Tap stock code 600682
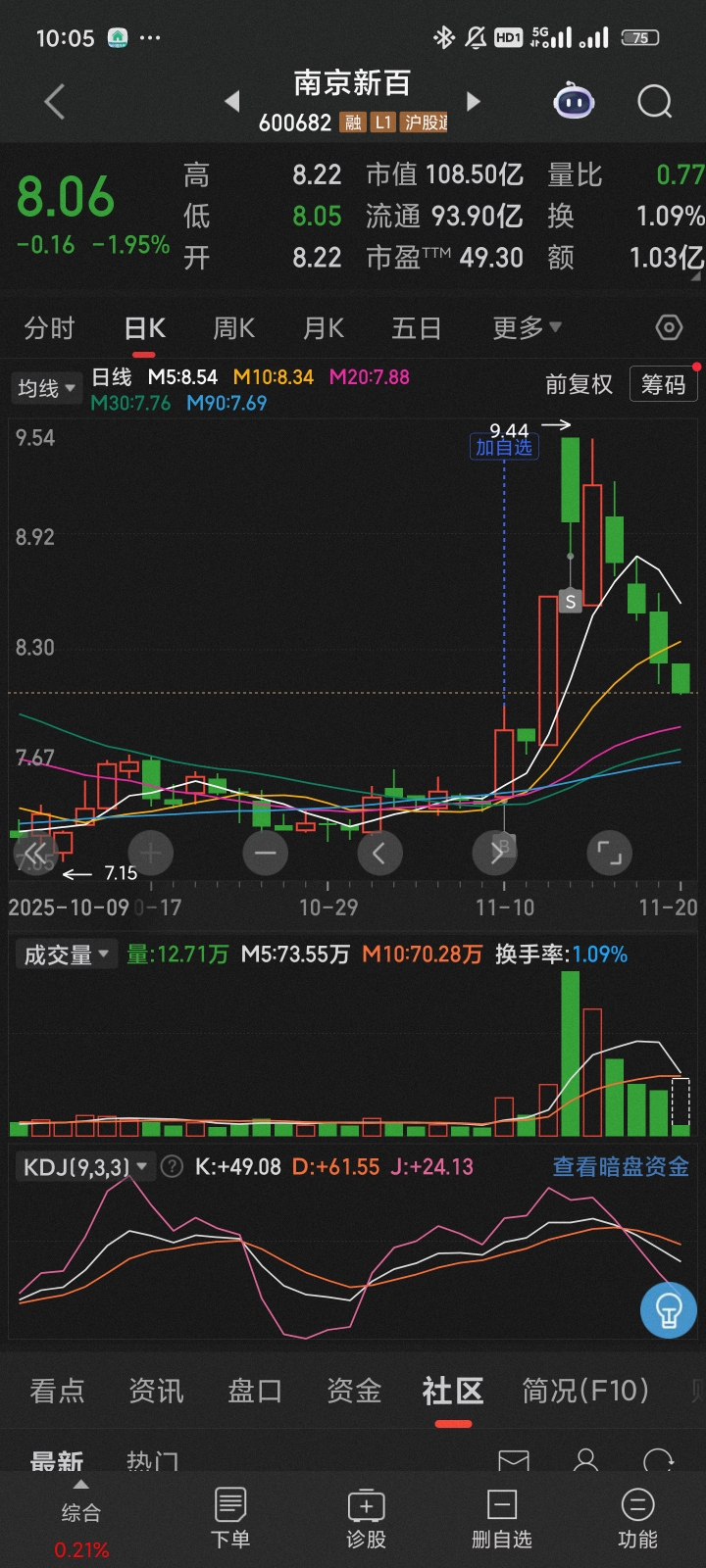This screenshot has height=1568, width=706. tap(295, 122)
